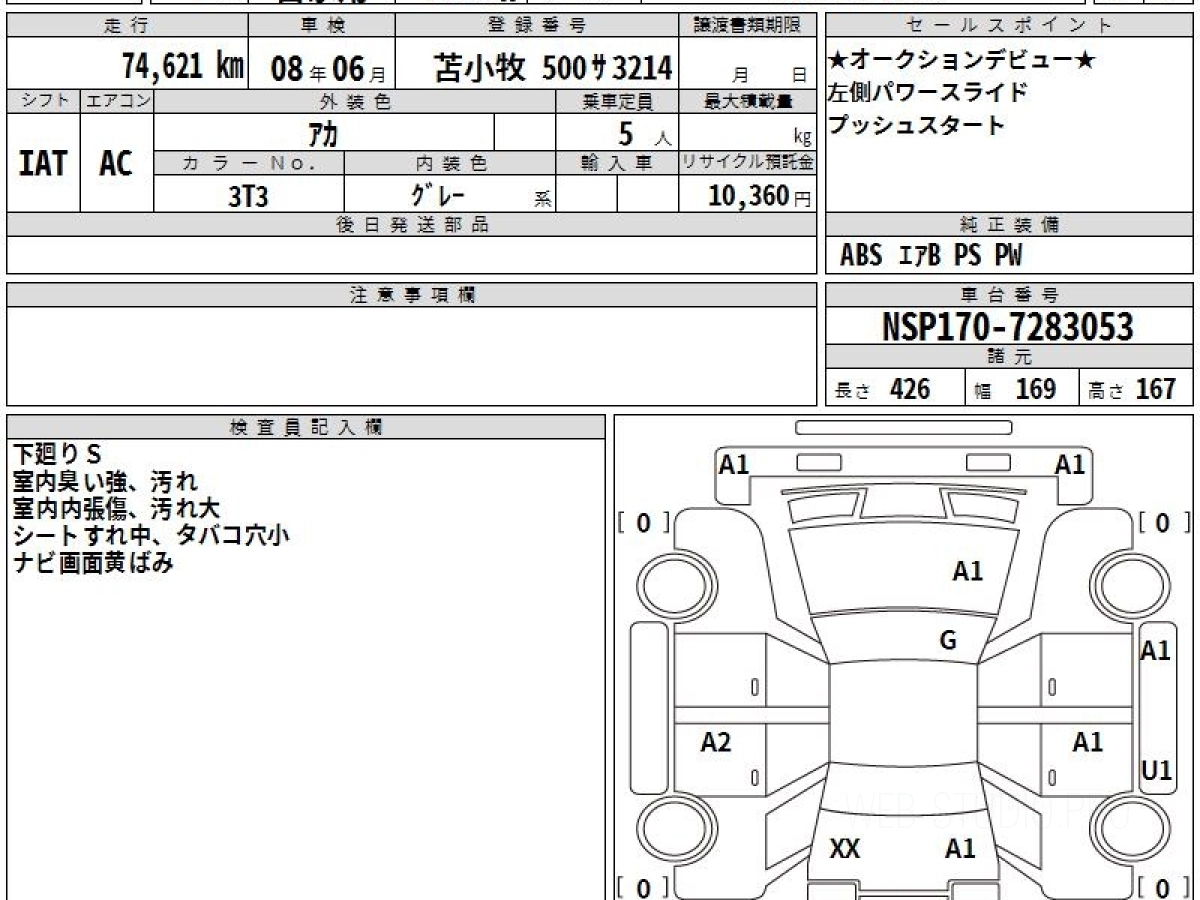This screenshot has height=900, width=1200.
Task: Select the ★オークションデビュー★ line
Action: tap(962, 61)
